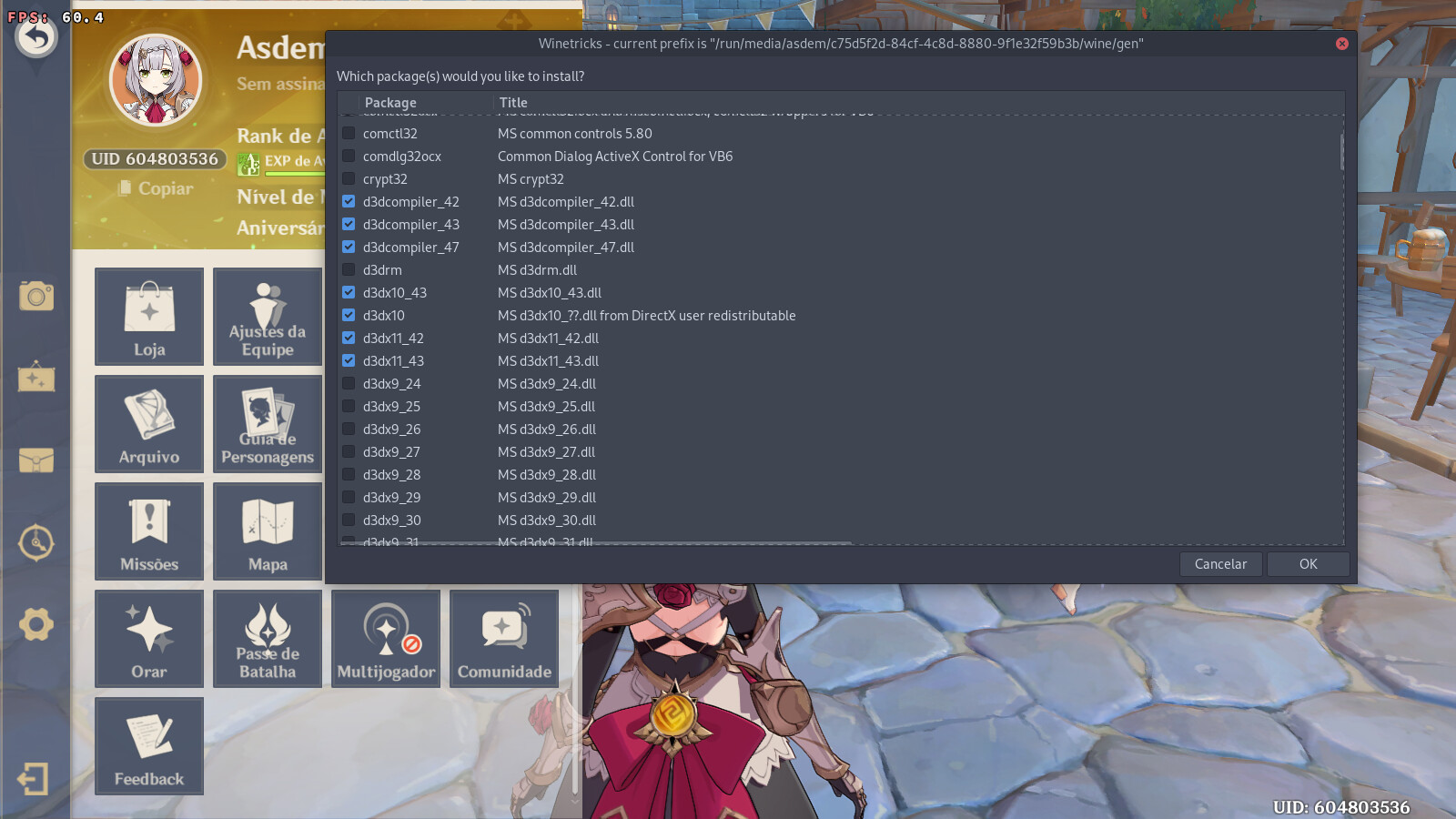Select 'MS d3dx10_??.dll from DirectX' row text

tap(647, 316)
